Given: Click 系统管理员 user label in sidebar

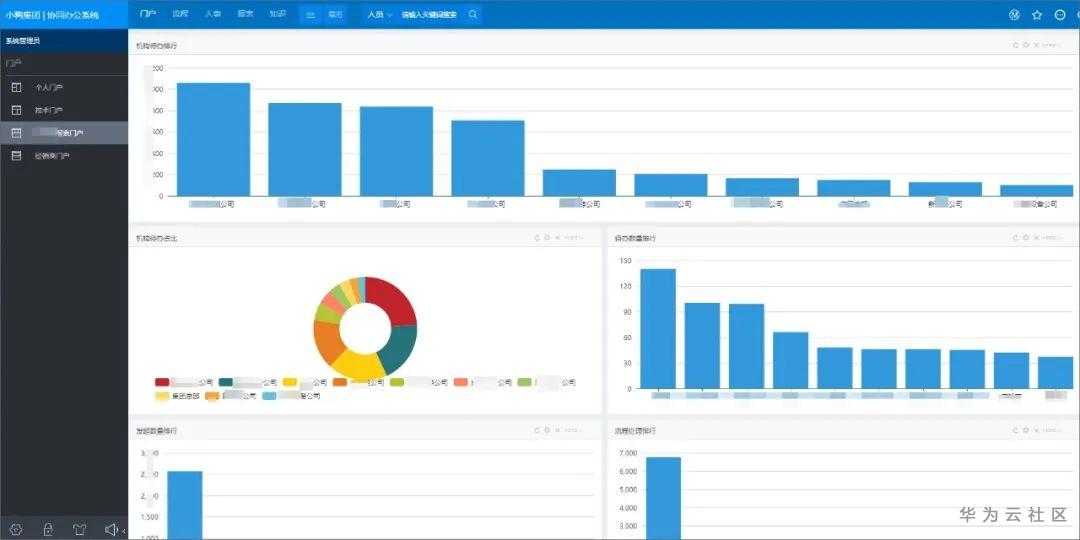Looking at the screenshot, I should 23,41.
